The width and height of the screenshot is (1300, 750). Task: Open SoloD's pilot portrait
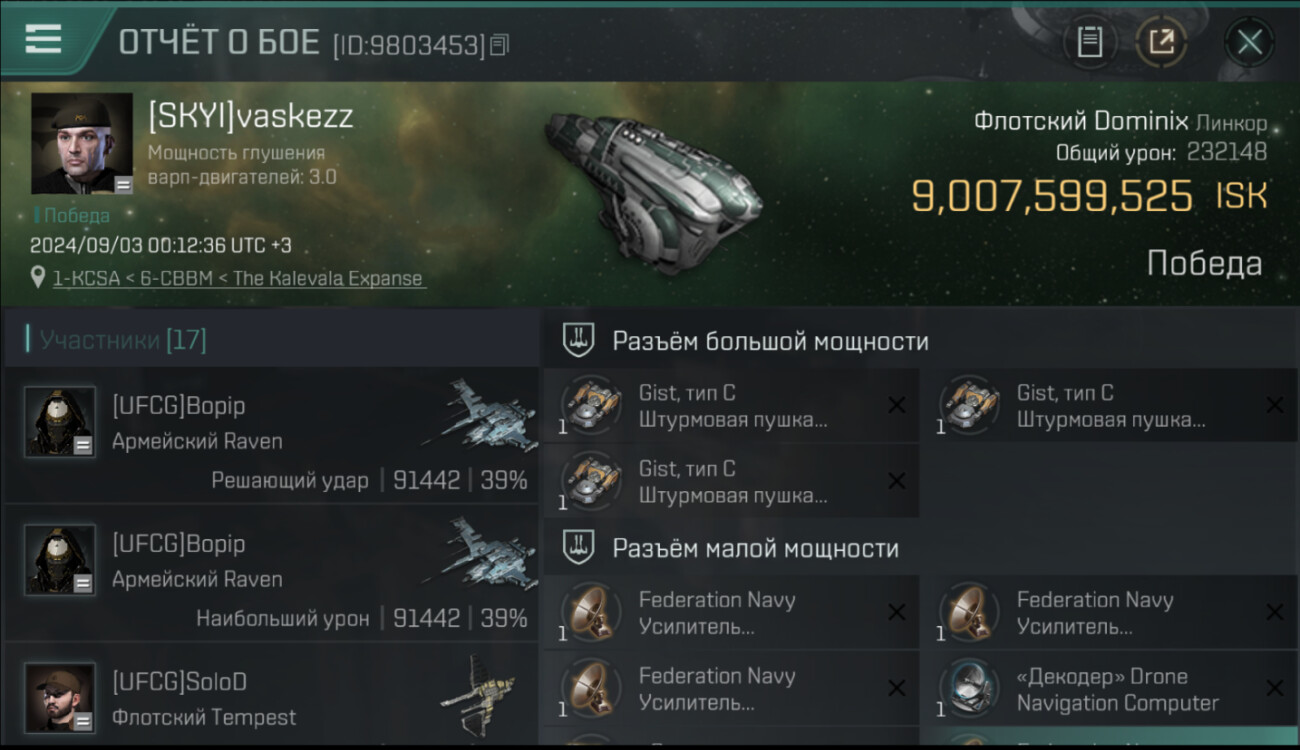pos(60,697)
